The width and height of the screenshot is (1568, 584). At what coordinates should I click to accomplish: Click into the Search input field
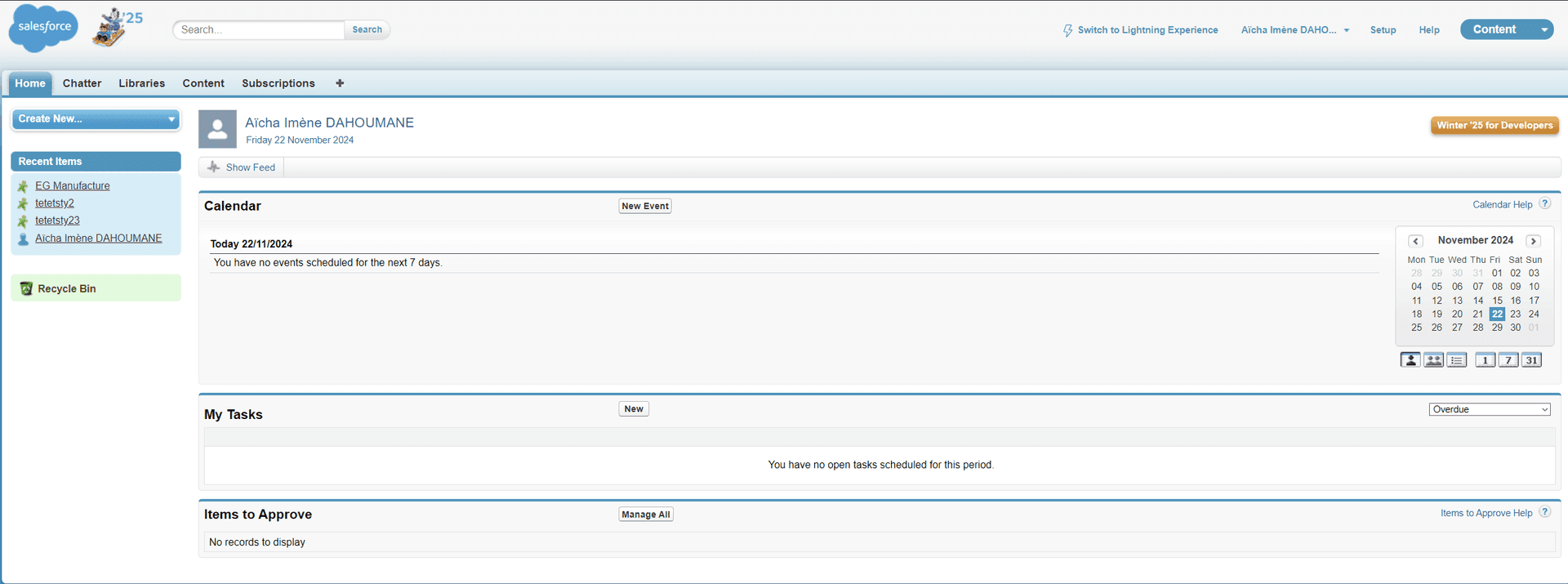coord(259,30)
